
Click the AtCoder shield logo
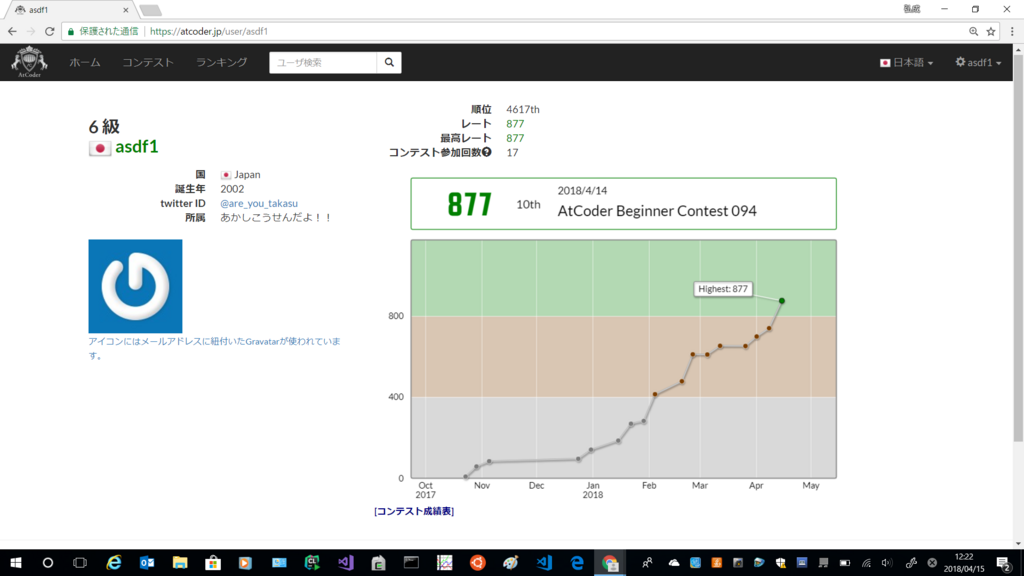click(x=29, y=61)
